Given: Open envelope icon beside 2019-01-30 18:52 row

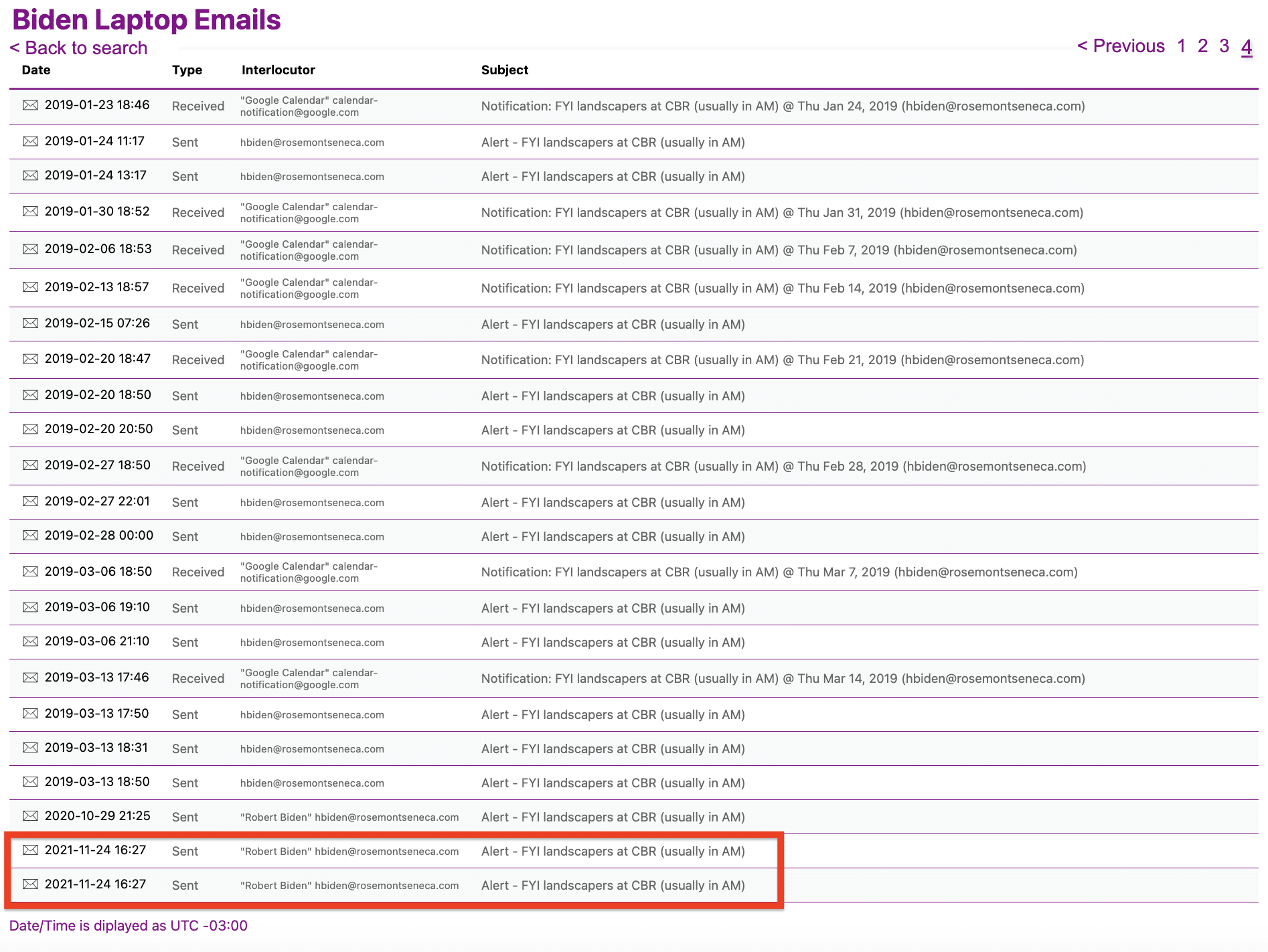Looking at the screenshot, I should pos(30,212).
